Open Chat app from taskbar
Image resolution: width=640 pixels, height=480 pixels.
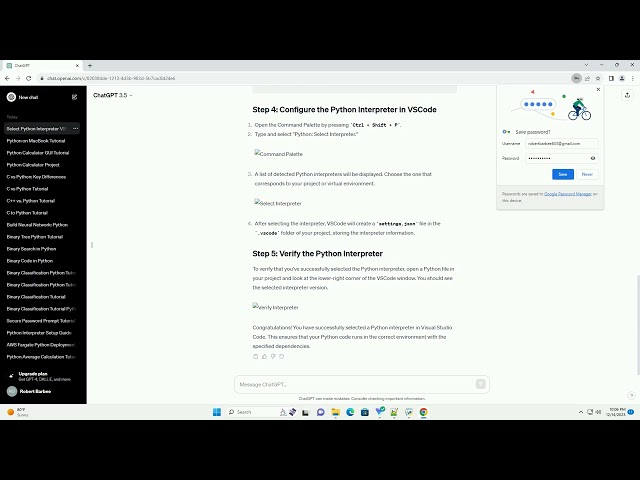click(320, 412)
